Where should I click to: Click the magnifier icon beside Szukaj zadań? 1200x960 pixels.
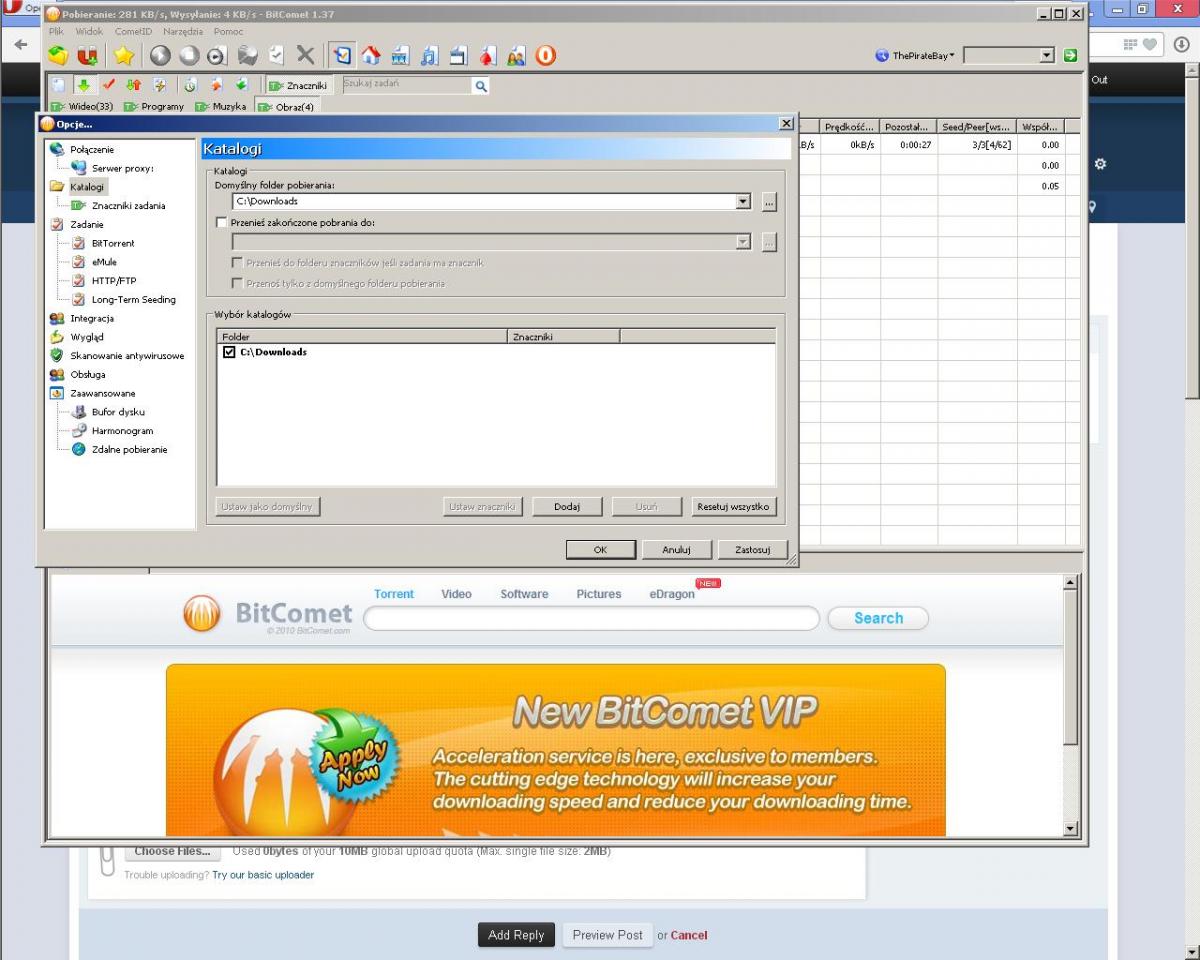point(481,87)
